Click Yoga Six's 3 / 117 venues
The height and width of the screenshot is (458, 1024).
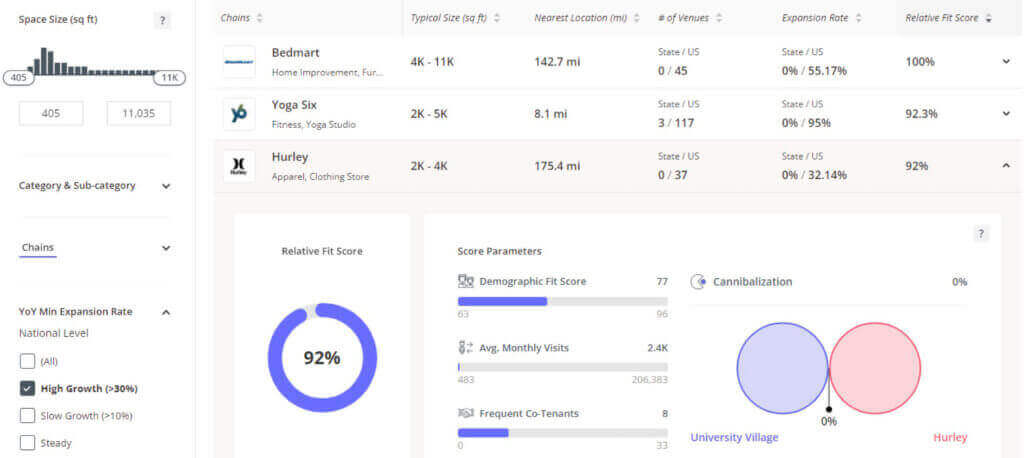[x=676, y=123]
